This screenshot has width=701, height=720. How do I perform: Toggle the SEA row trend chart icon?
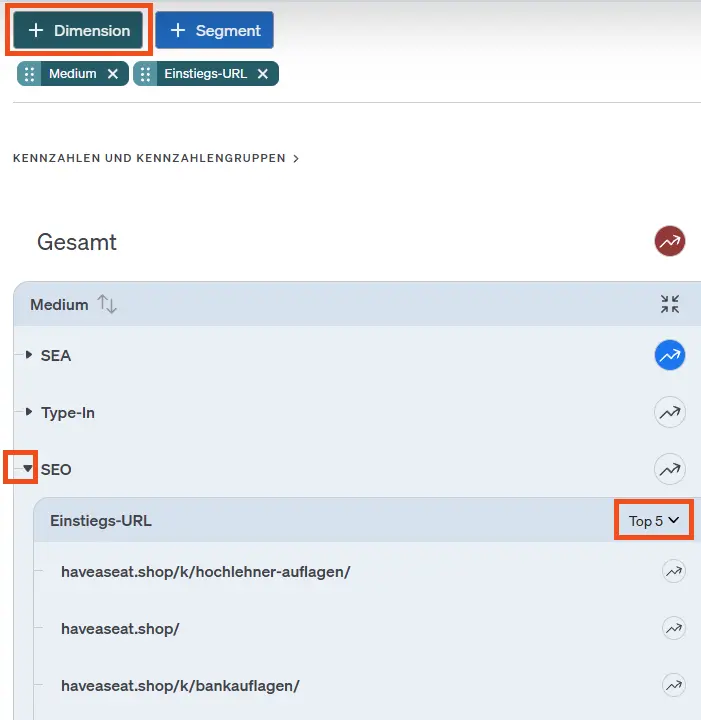click(x=669, y=355)
